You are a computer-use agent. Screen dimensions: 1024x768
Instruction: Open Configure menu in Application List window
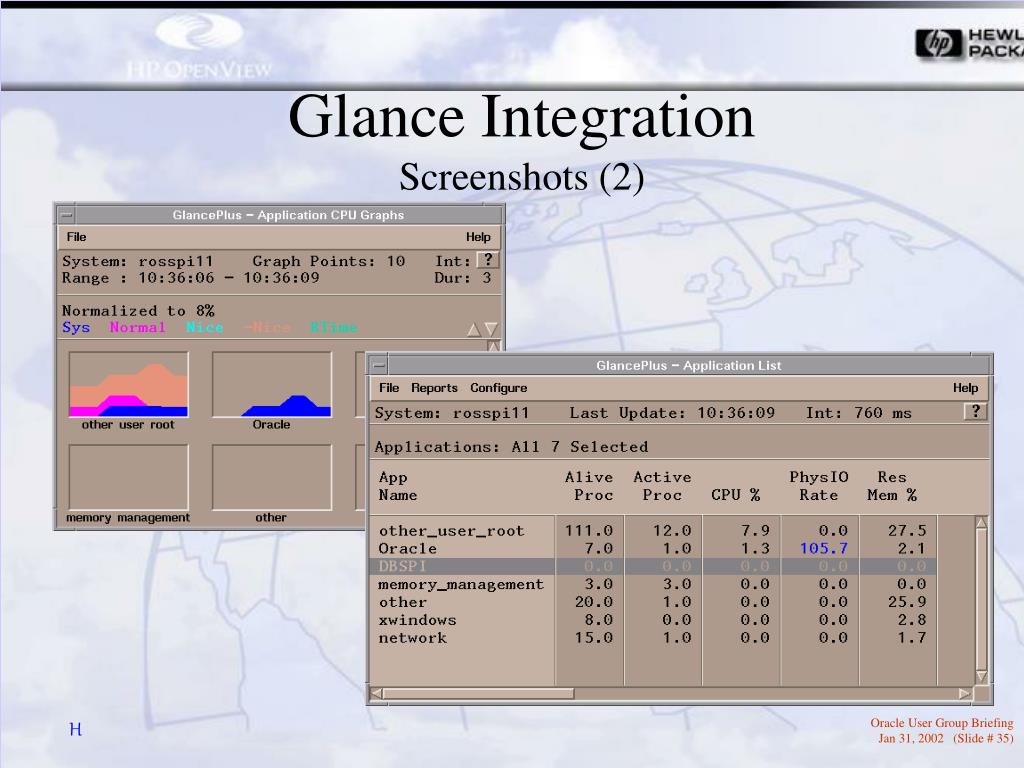point(498,388)
